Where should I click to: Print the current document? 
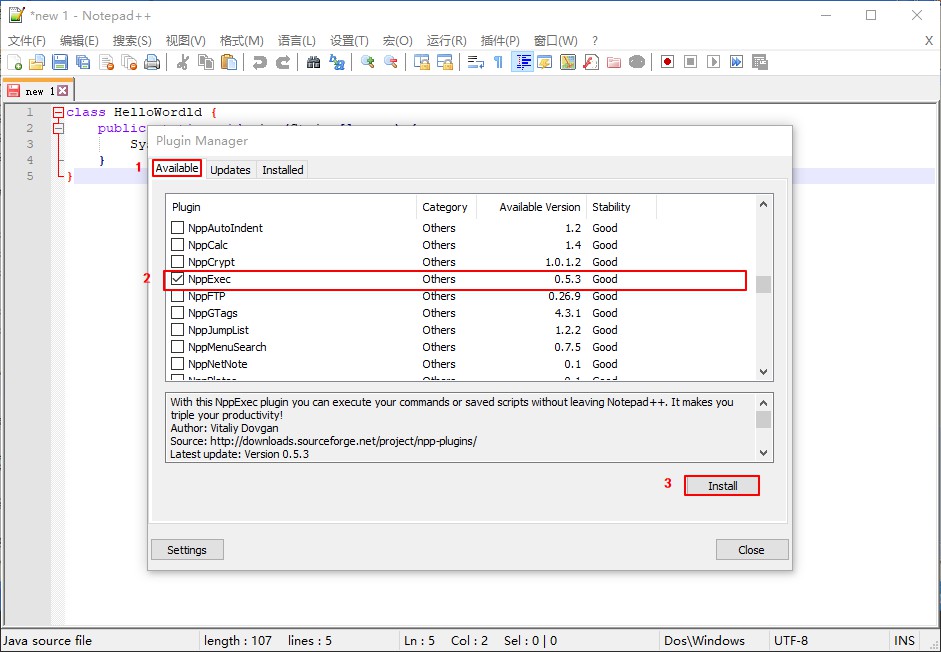pyautogui.click(x=152, y=62)
